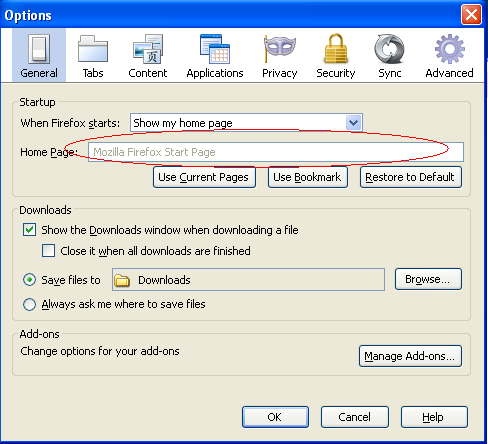Click the Change options for your add-ons text
Image resolution: width=488 pixels, height=444 pixels.
tap(100, 351)
